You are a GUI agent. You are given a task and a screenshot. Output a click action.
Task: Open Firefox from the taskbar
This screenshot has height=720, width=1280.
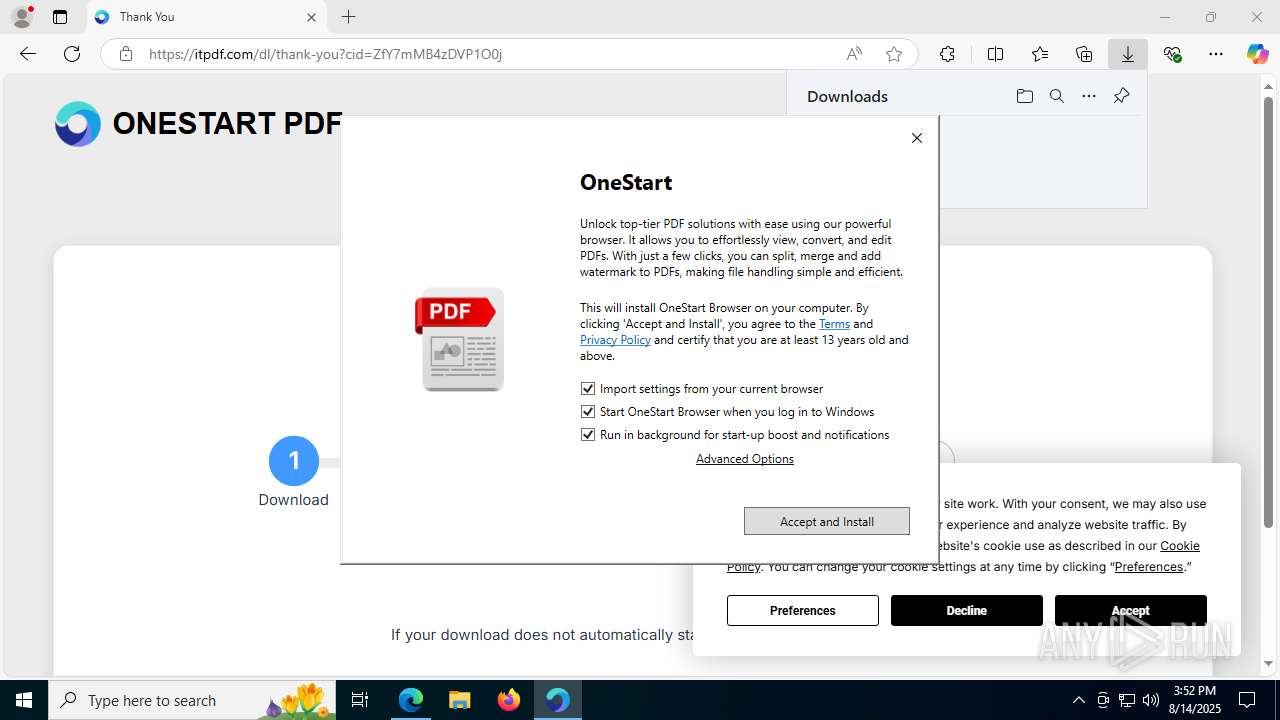pos(509,700)
